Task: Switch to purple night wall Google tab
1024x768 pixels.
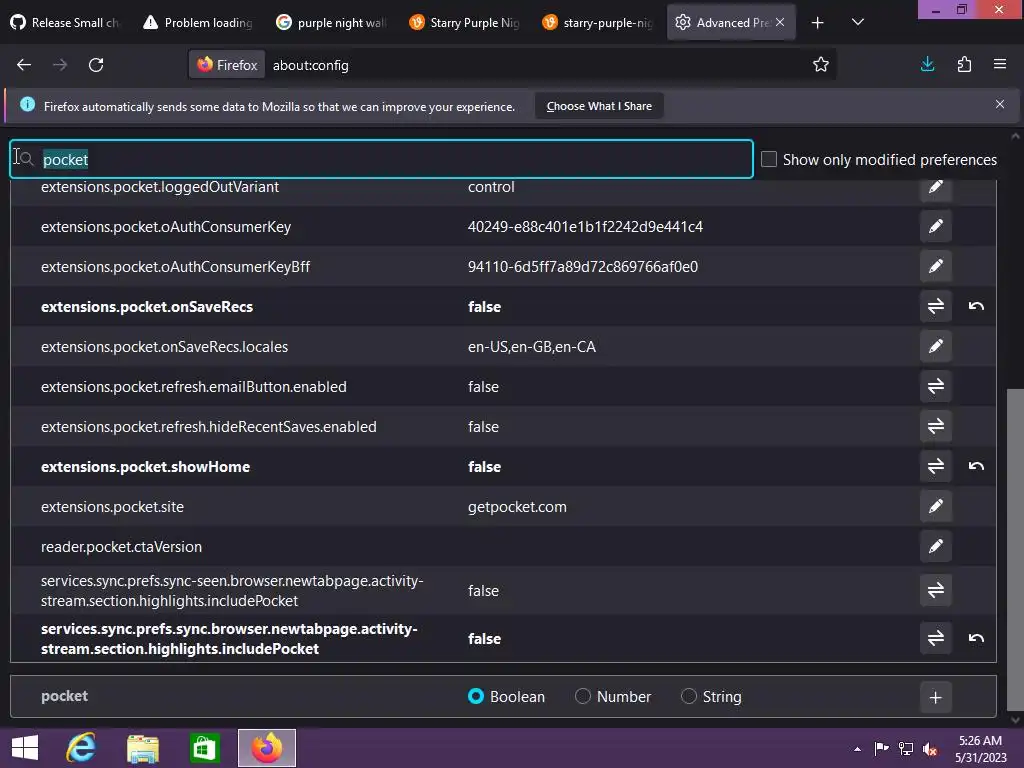Action: click(x=332, y=23)
